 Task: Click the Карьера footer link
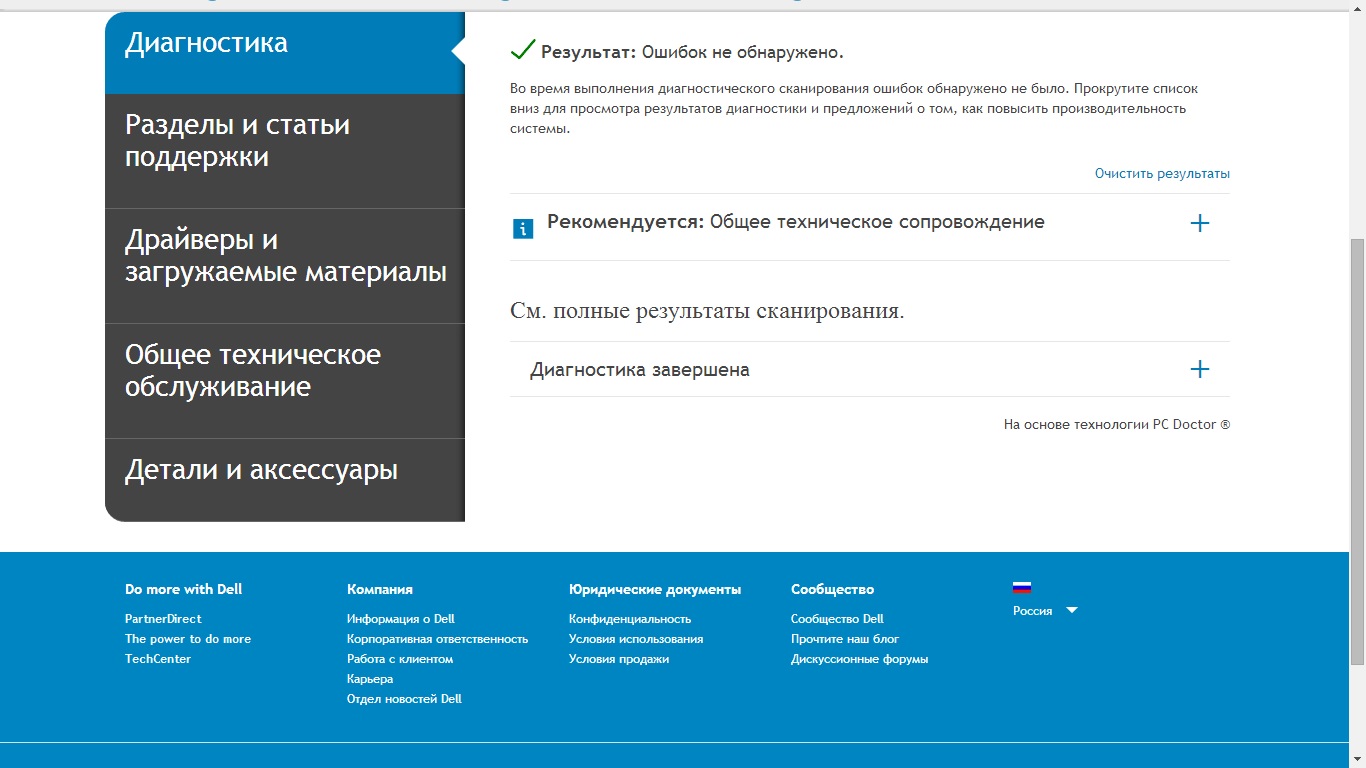tap(370, 679)
